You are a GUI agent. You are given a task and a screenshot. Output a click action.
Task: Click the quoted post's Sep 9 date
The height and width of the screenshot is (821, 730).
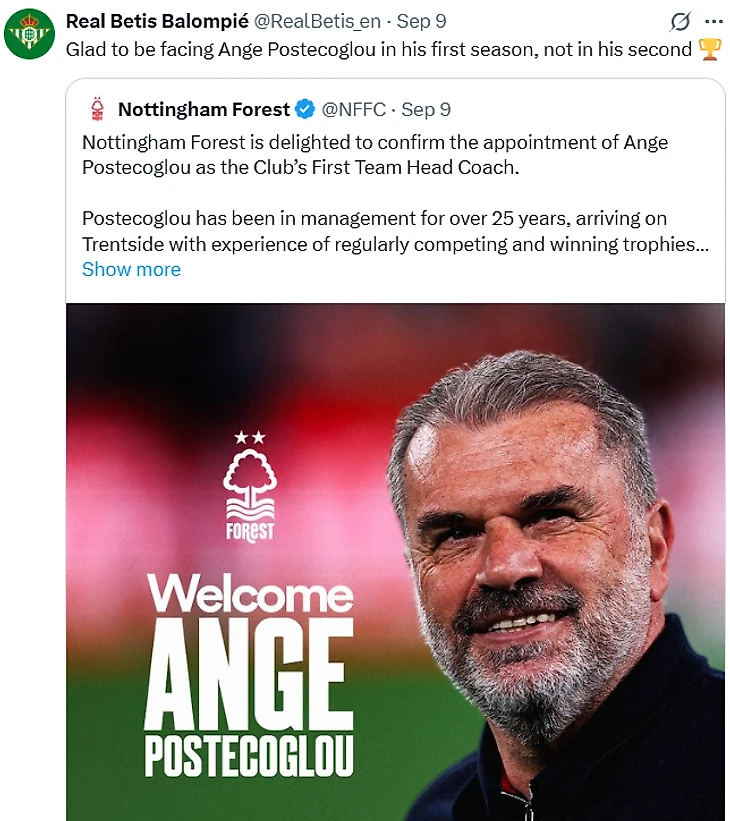coord(425,109)
